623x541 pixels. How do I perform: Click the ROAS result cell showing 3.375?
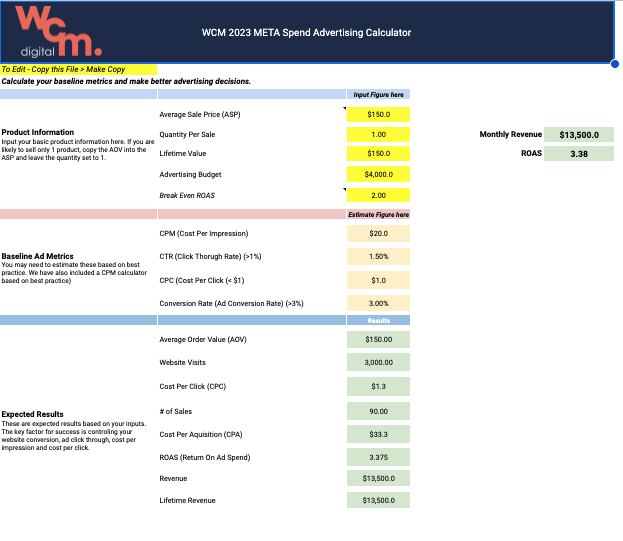coord(378,457)
